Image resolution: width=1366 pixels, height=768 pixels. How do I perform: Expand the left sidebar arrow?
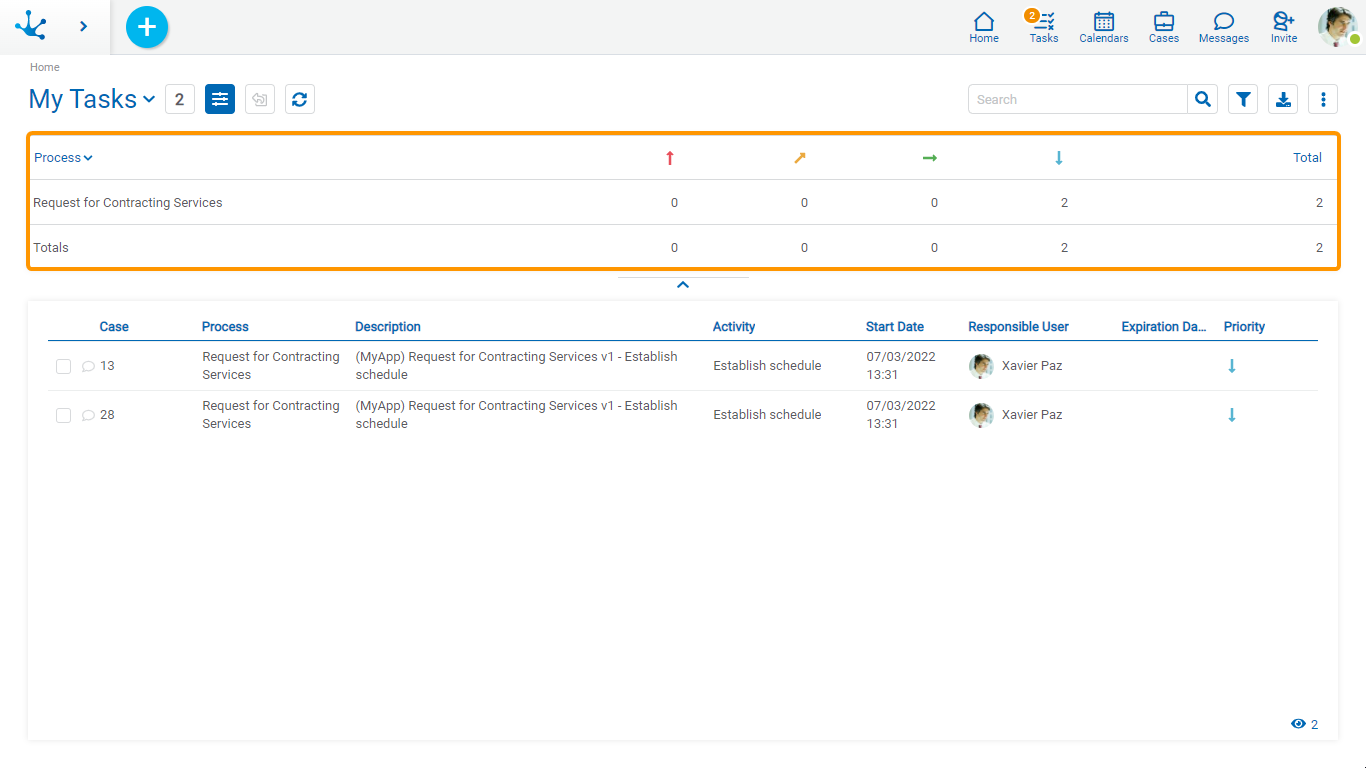(x=84, y=27)
